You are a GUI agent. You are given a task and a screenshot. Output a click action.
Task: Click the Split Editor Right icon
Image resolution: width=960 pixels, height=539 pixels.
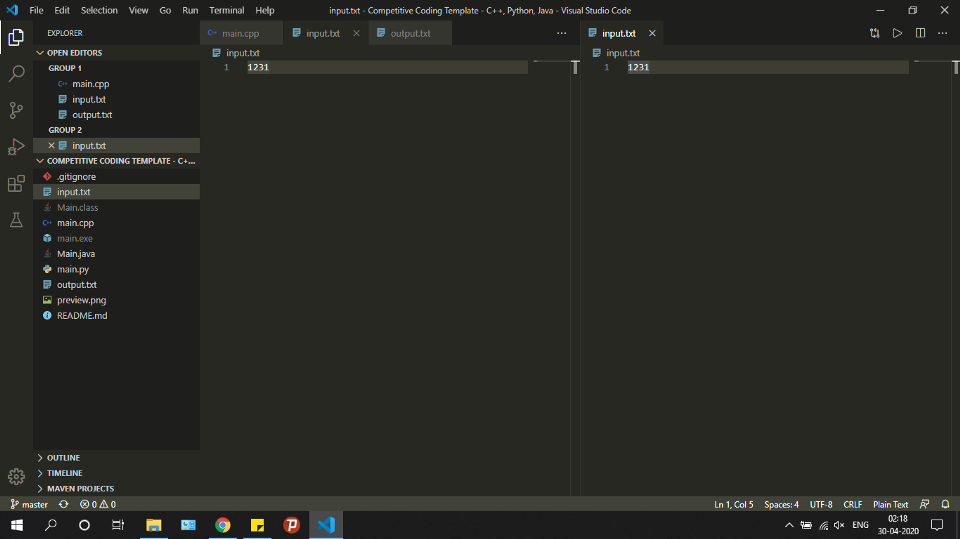(920, 33)
